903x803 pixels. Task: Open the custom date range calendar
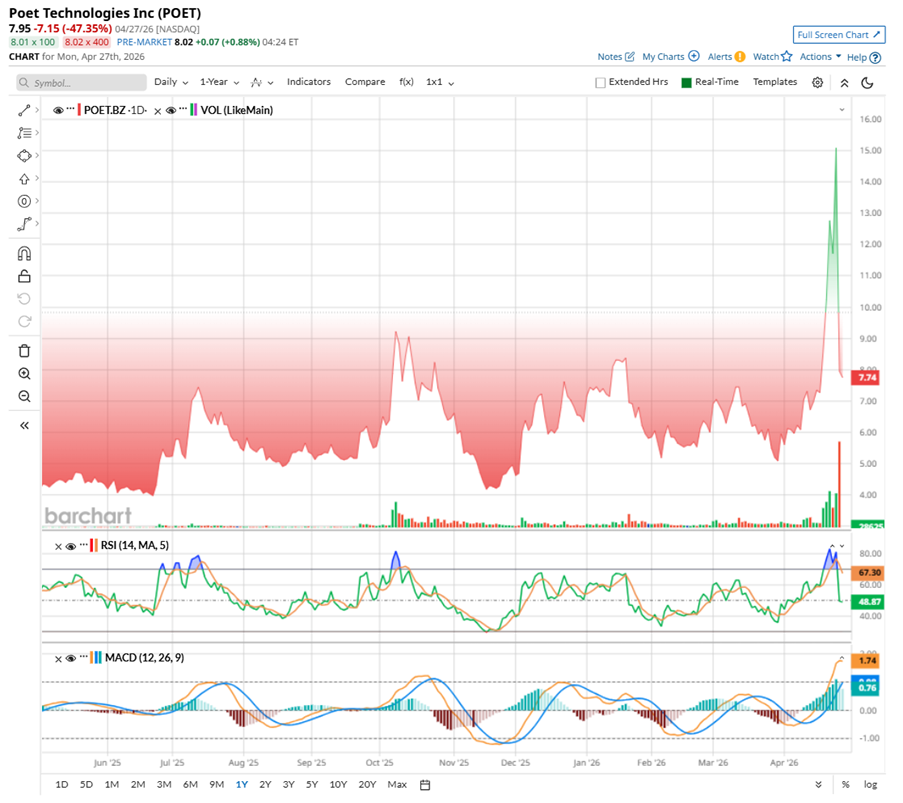(x=425, y=784)
